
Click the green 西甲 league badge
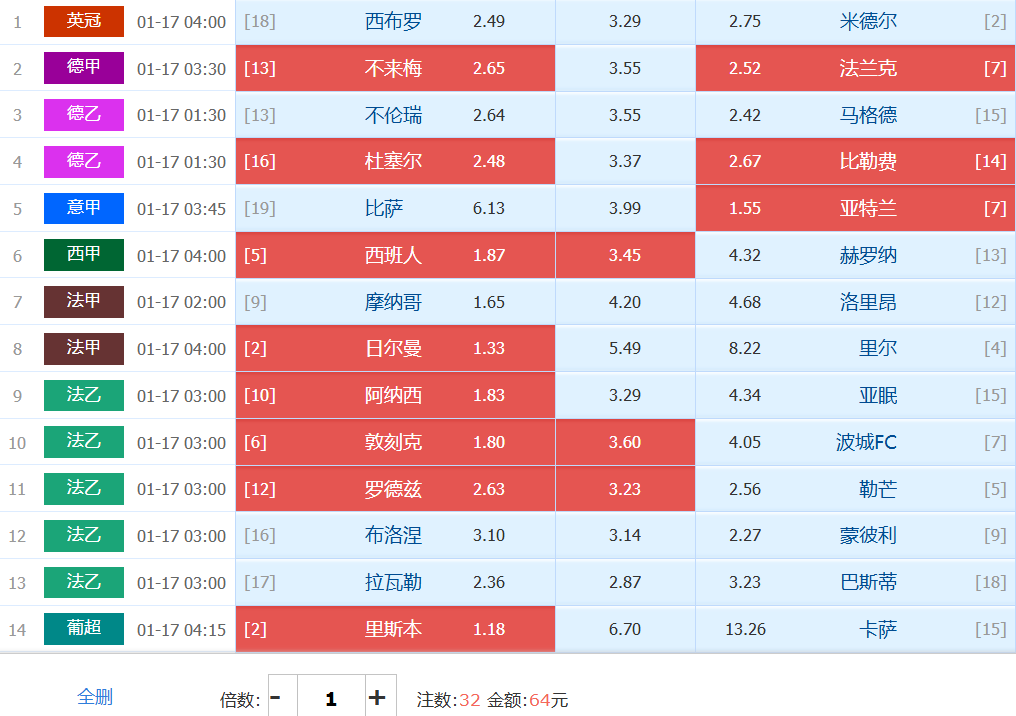pyautogui.click(x=84, y=255)
